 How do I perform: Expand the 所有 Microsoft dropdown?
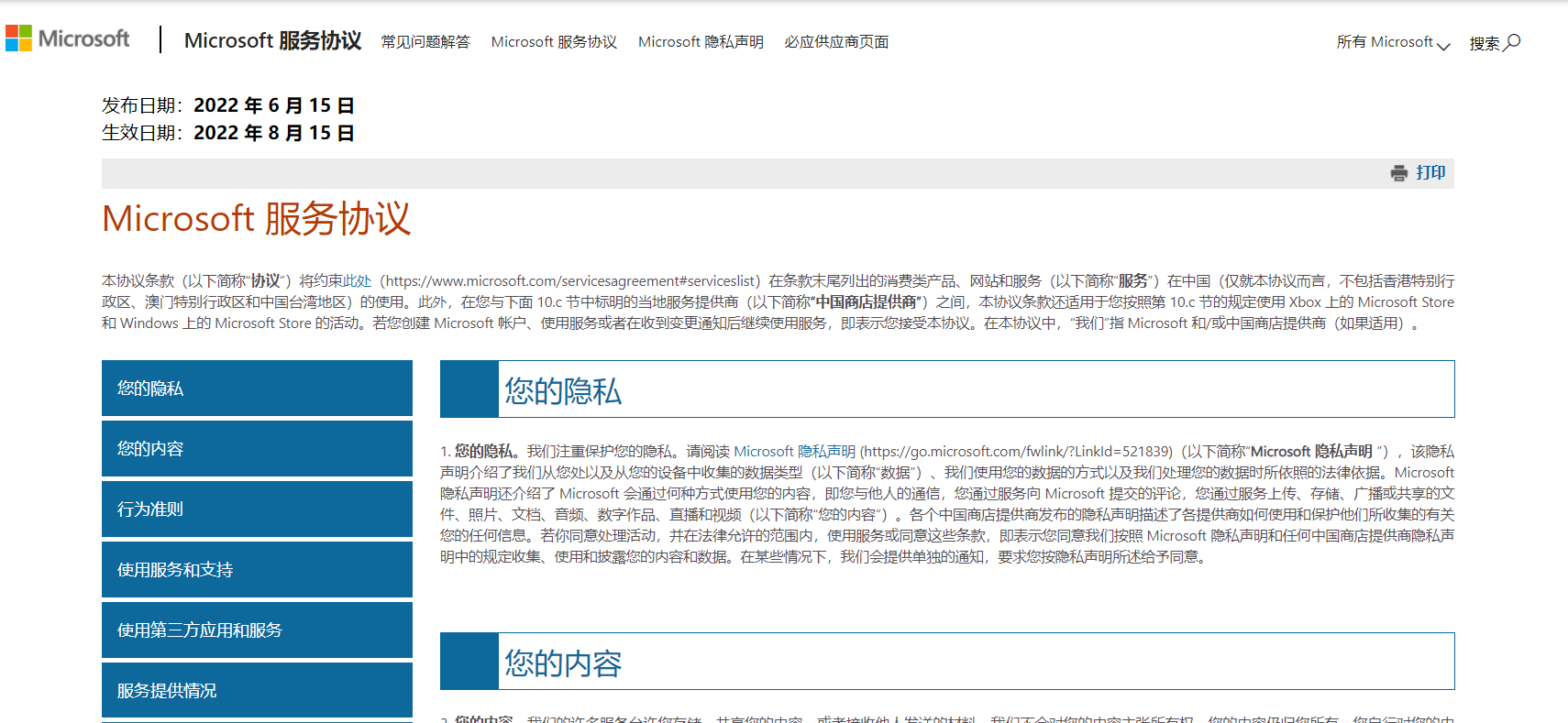[x=1393, y=42]
